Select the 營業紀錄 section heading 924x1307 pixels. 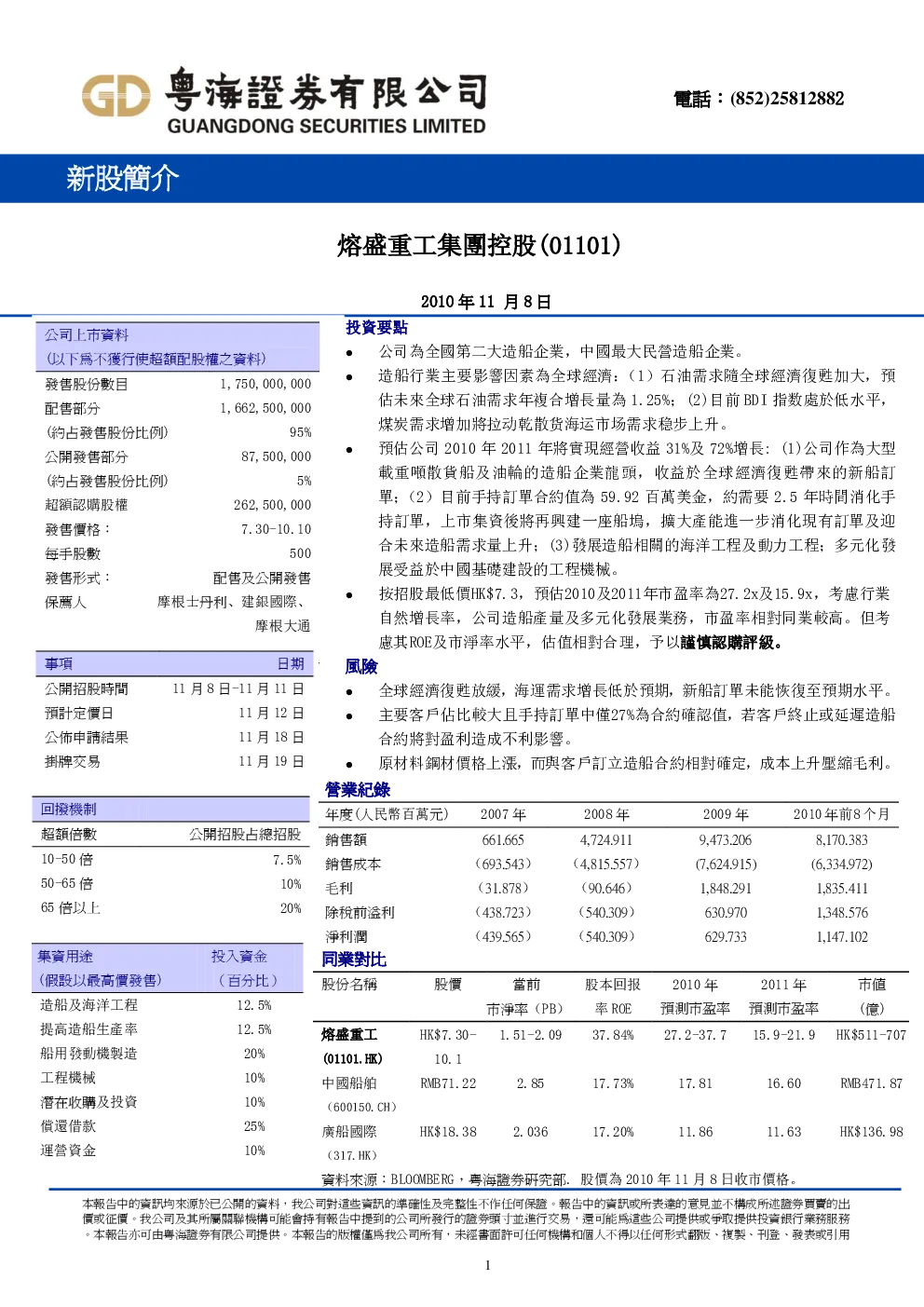[357, 790]
